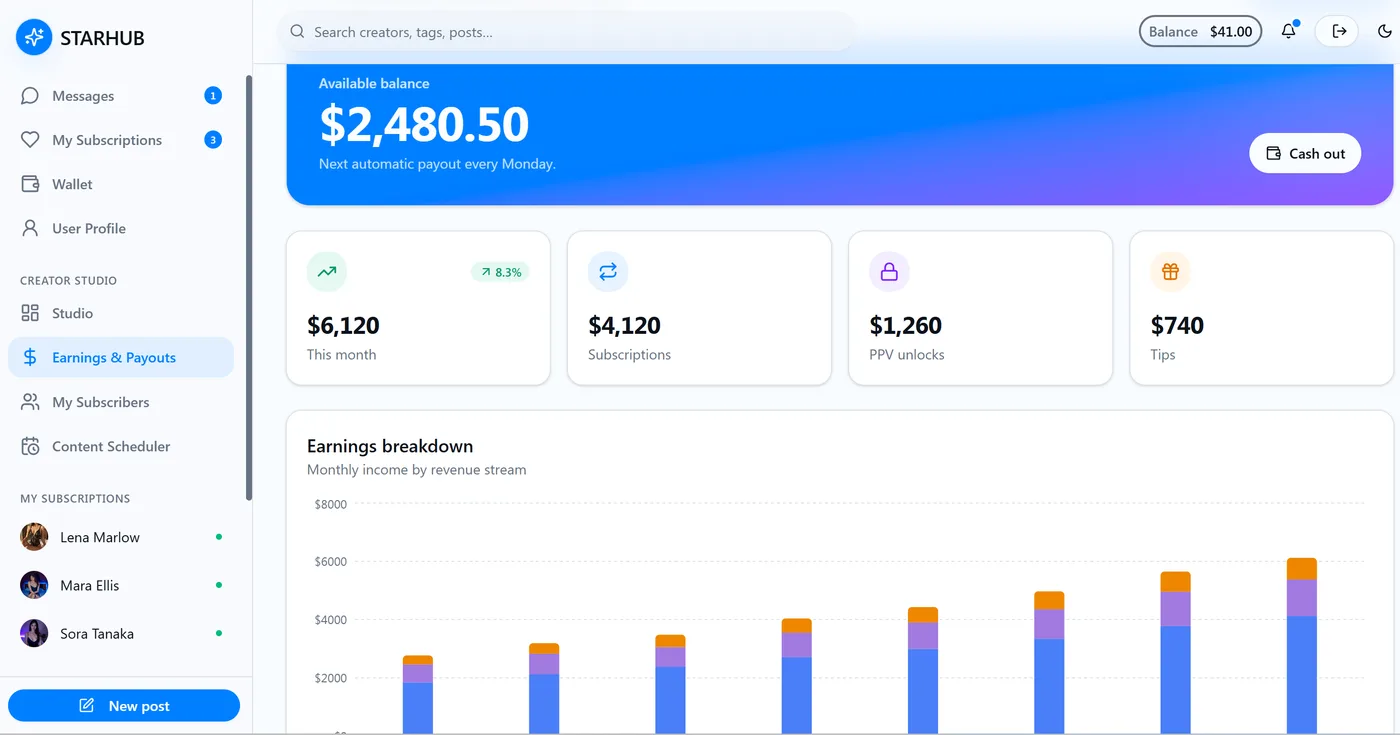The width and height of the screenshot is (1400, 735).
Task: Open Sora Tanaka's subscription
Action: 121,633
